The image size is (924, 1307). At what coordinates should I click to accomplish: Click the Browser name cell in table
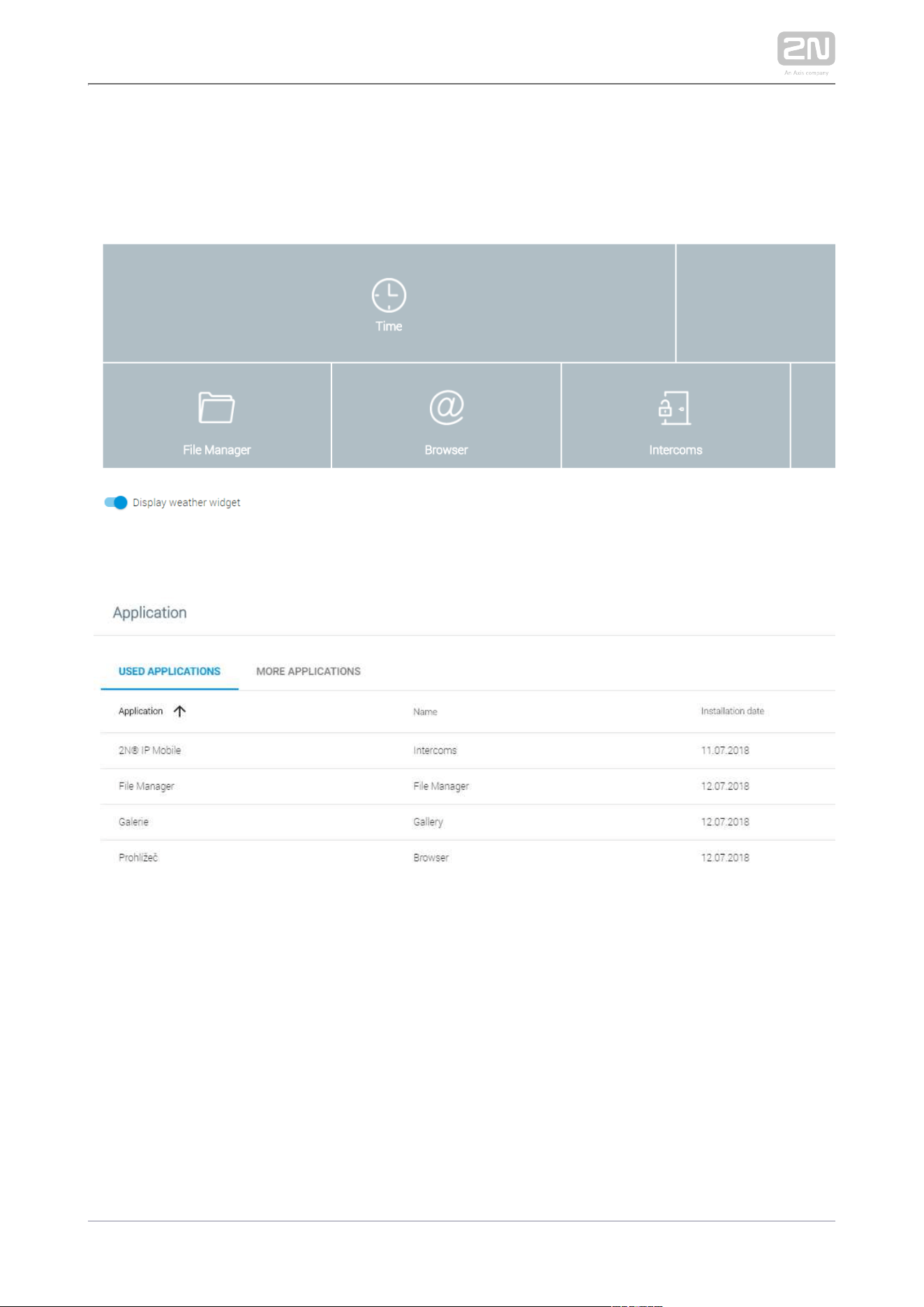click(431, 858)
